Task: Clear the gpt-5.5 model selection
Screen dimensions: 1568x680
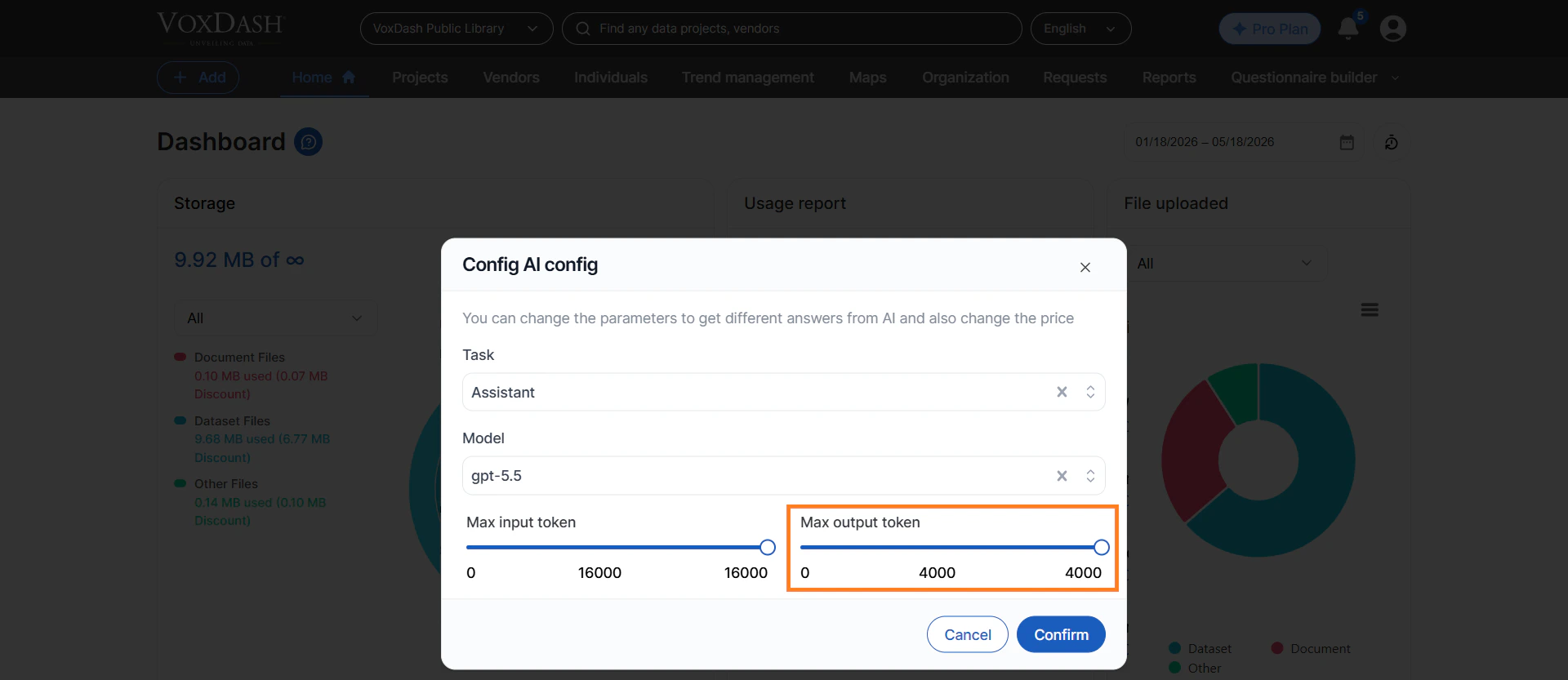Action: coord(1062,476)
